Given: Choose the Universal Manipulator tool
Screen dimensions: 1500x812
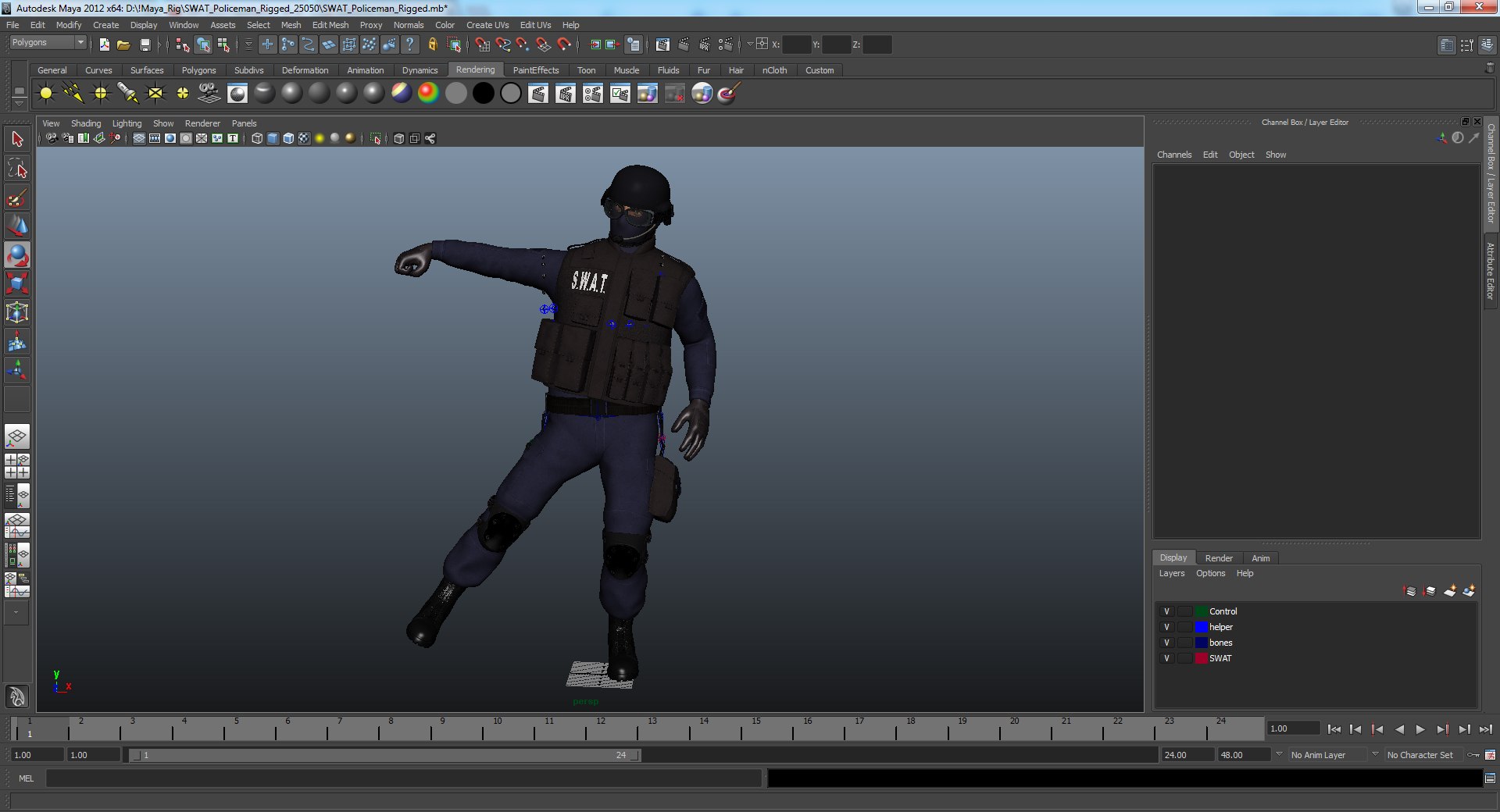Looking at the screenshot, I should pyautogui.click(x=17, y=313).
